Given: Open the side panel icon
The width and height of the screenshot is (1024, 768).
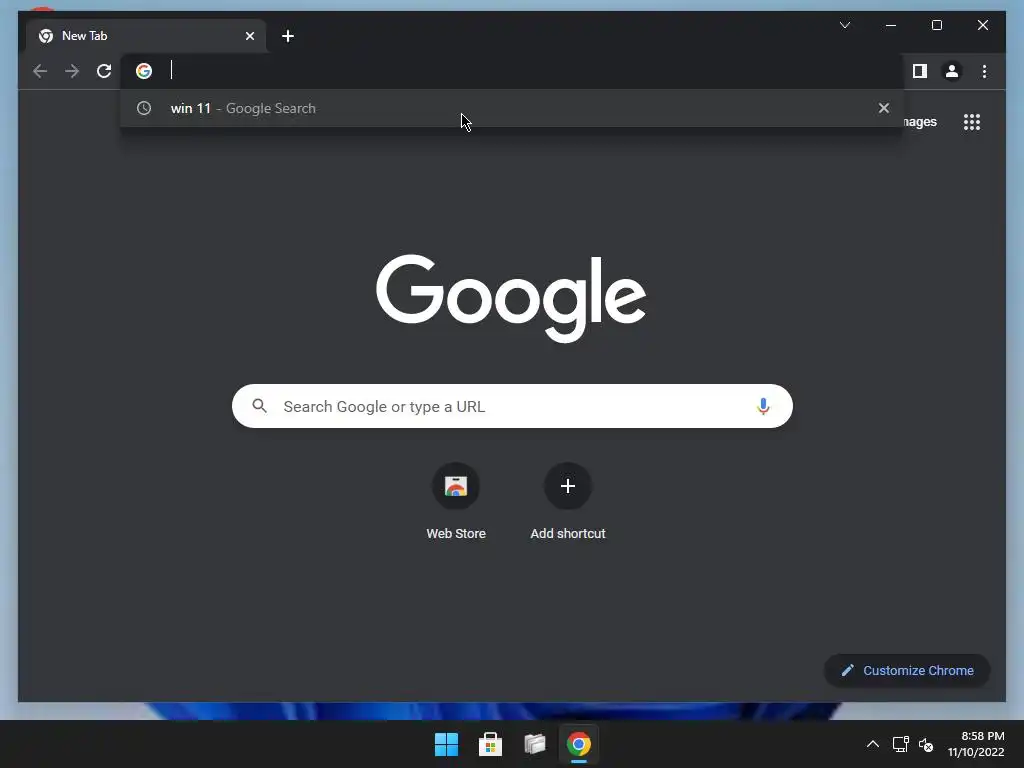Looking at the screenshot, I should click(x=920, y=71).
